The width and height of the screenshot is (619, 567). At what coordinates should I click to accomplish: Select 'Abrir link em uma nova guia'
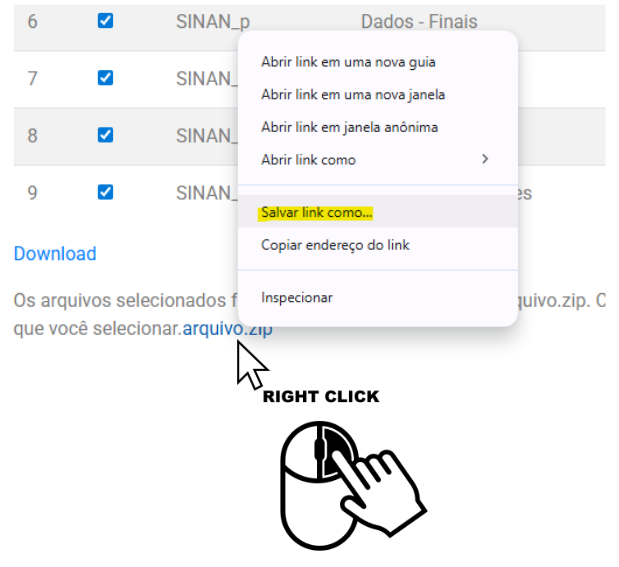[378, 62]
